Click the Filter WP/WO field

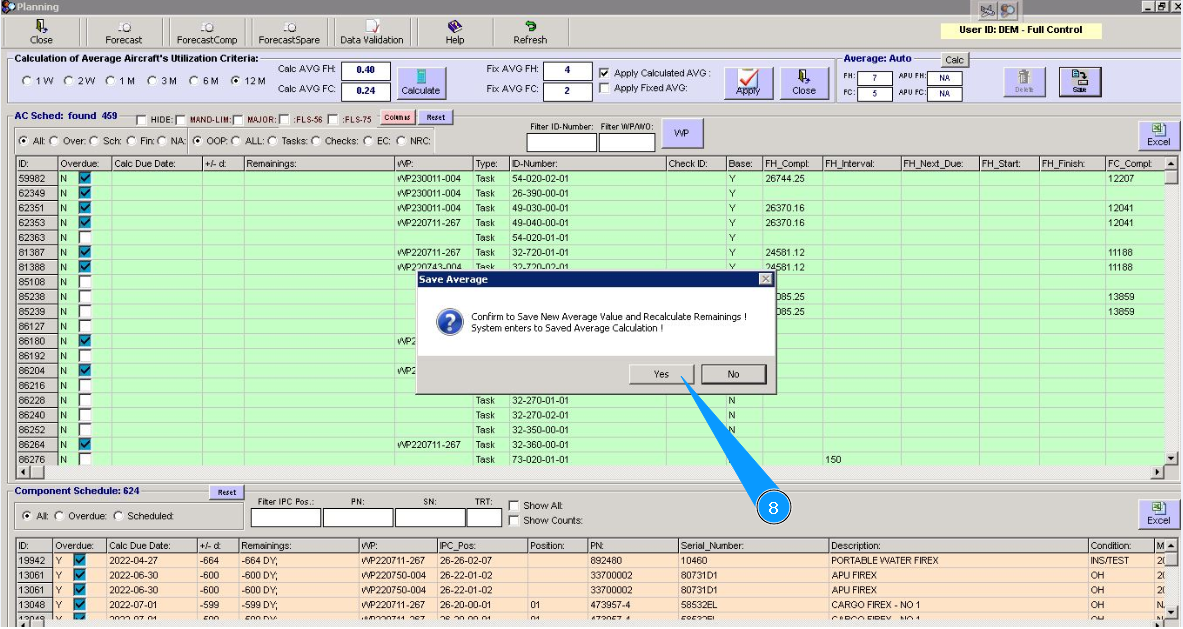point(627,142)
